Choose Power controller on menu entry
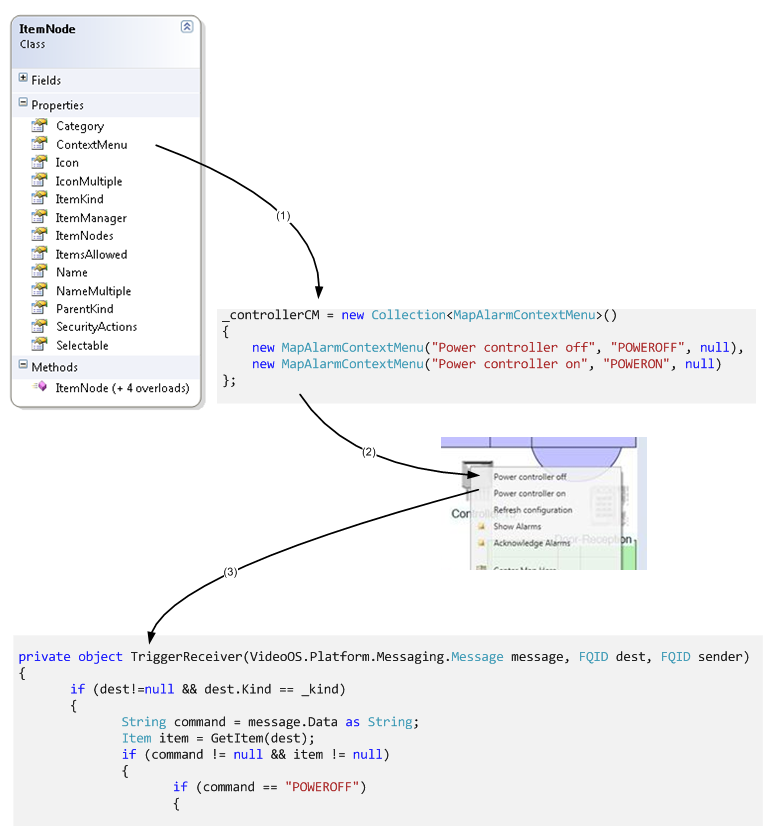 pos(529,493)
